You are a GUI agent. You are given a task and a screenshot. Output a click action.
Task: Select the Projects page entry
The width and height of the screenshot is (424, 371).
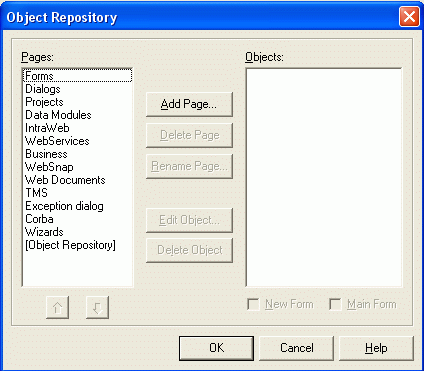pos(77,102)
